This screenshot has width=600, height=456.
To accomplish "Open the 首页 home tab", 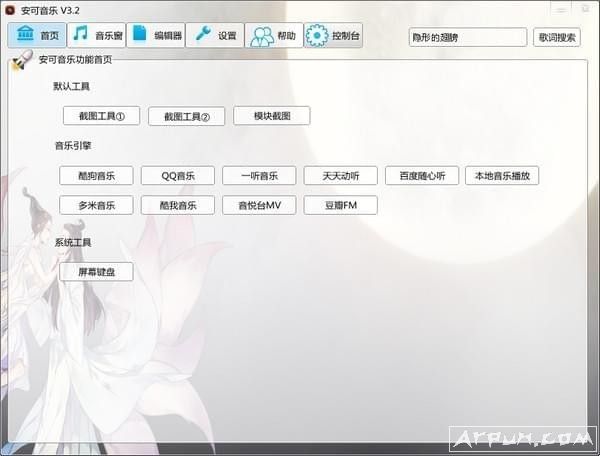I will tap(36, 36).
